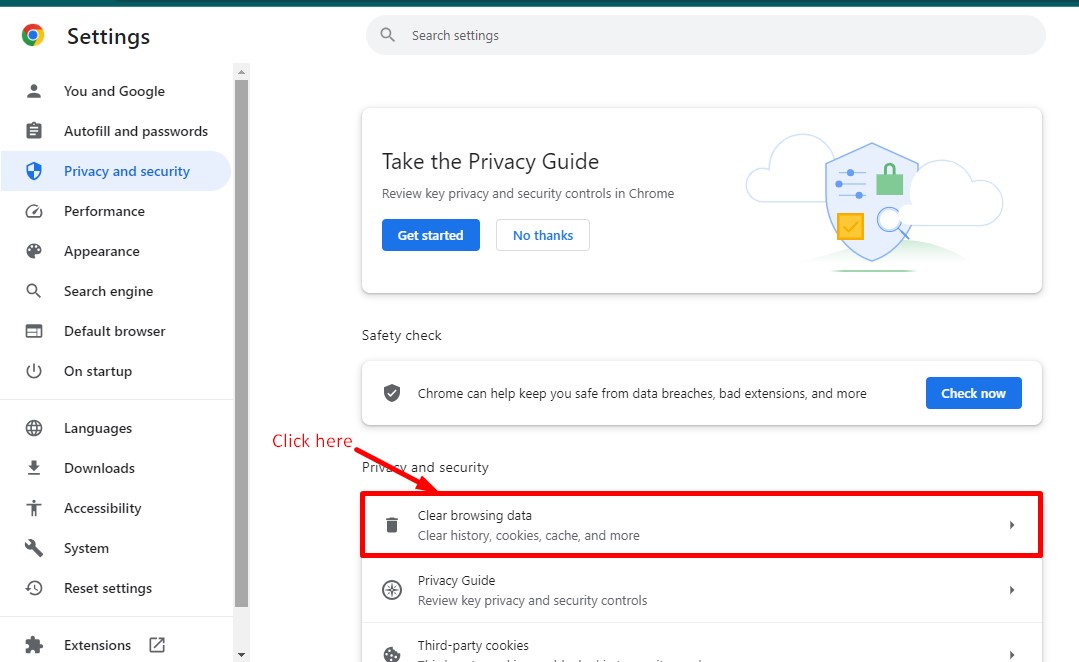Open the Performance settings page
Screen dimensions: 1079x662
(116, 211)
